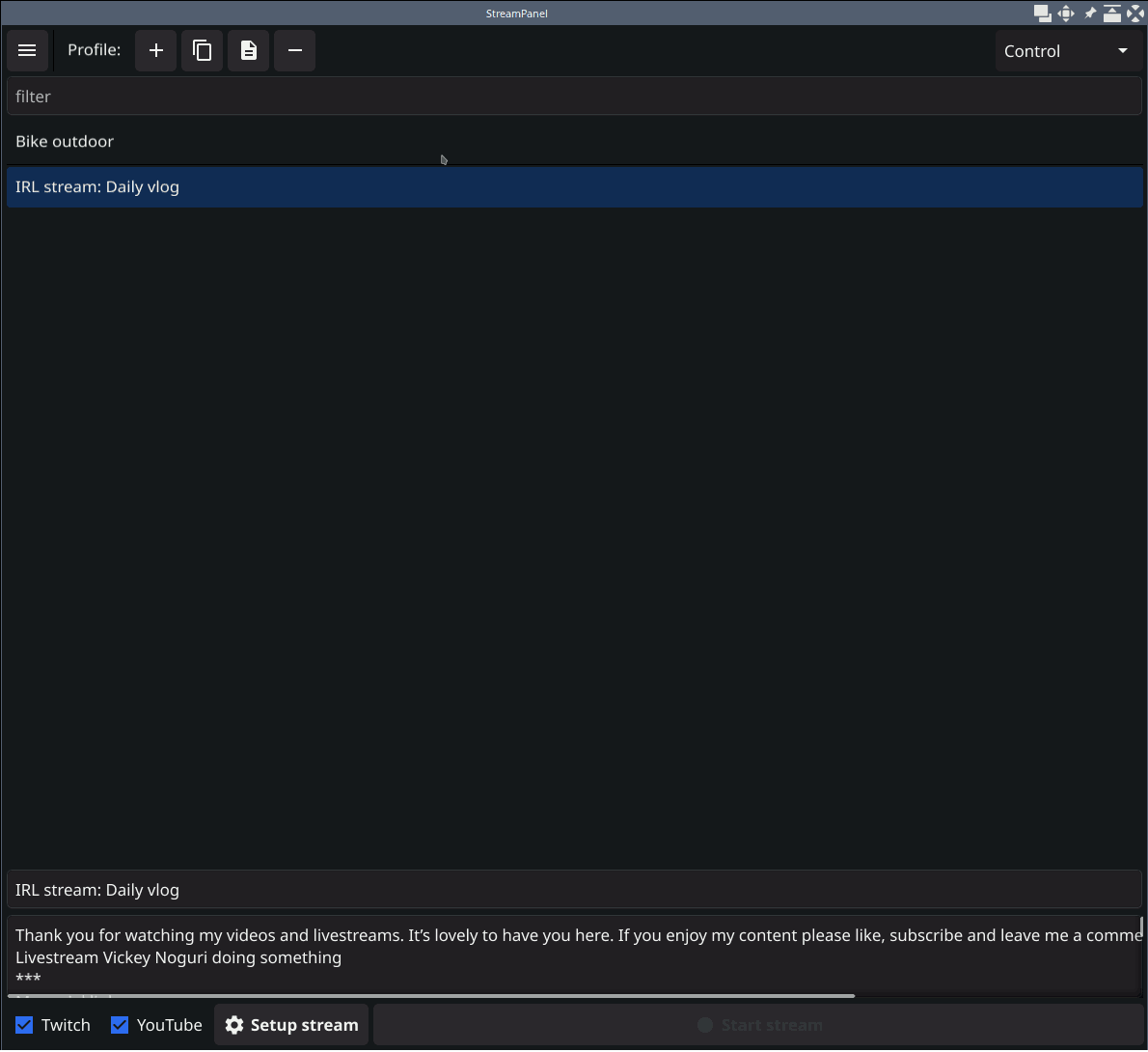Click the fullscreen arrows icon in the title bar
The height and width of the screenshot is (1052, 1148).
point(1135,14)
